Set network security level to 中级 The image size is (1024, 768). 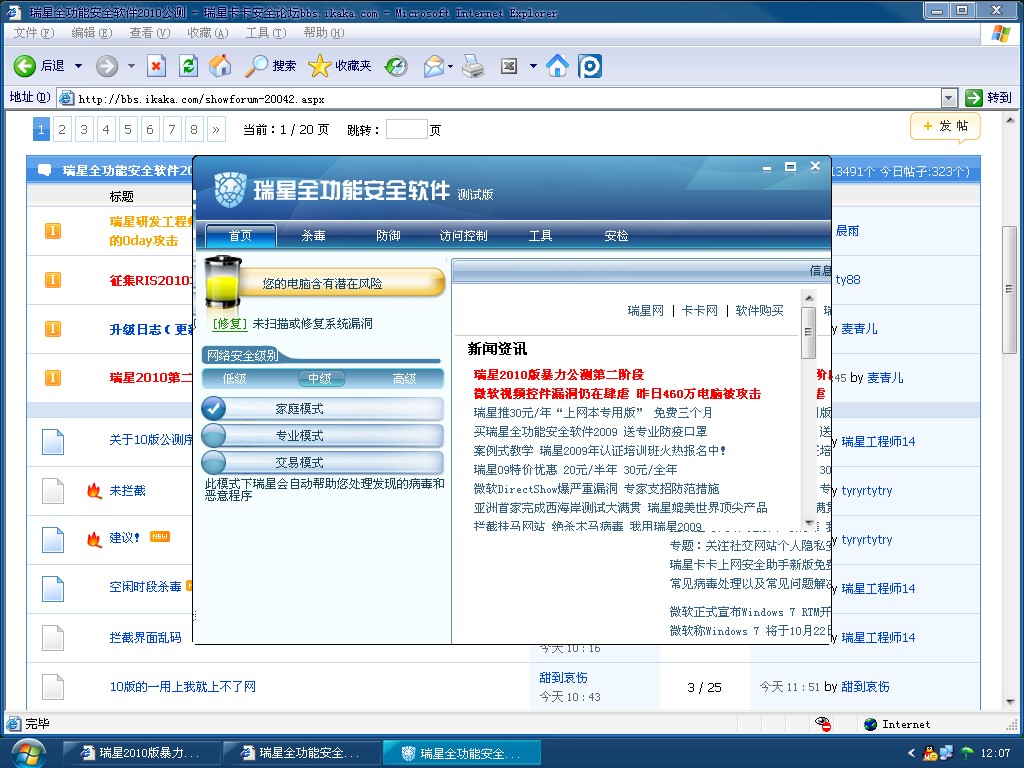coord(321,378)
